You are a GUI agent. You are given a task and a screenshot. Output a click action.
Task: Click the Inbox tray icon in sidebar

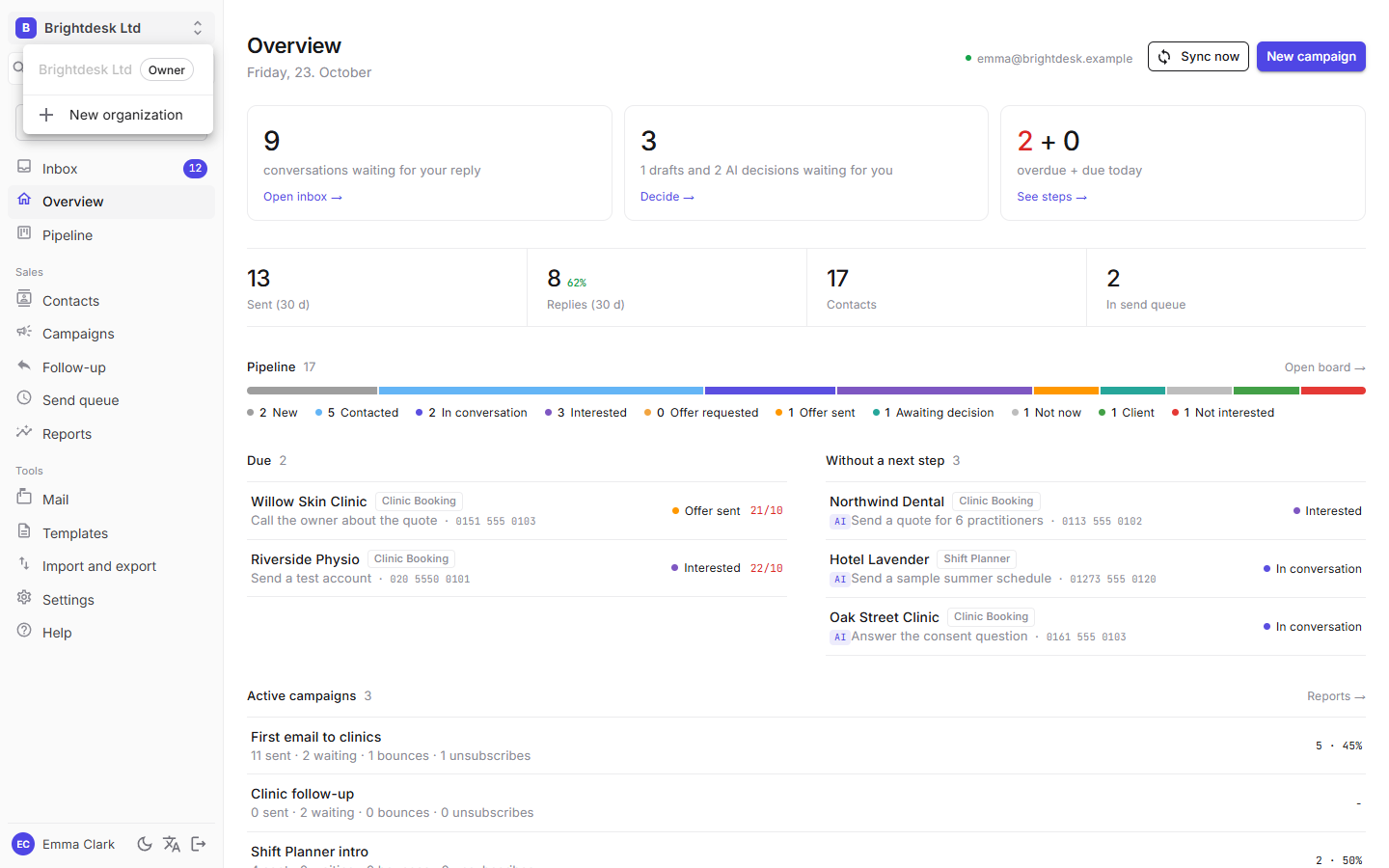point(24,167)
